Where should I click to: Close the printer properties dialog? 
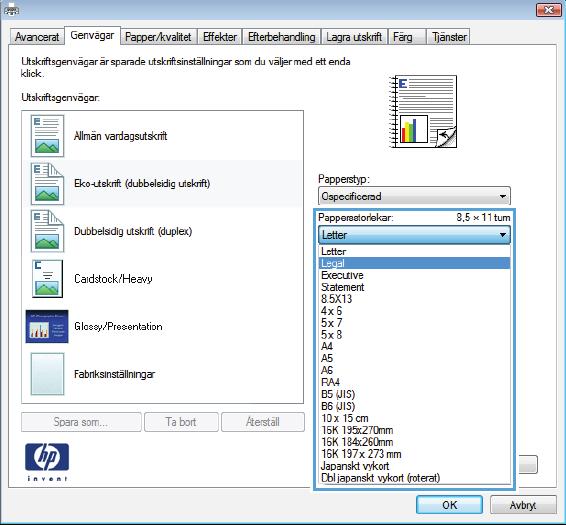click(x=548, y=10)
